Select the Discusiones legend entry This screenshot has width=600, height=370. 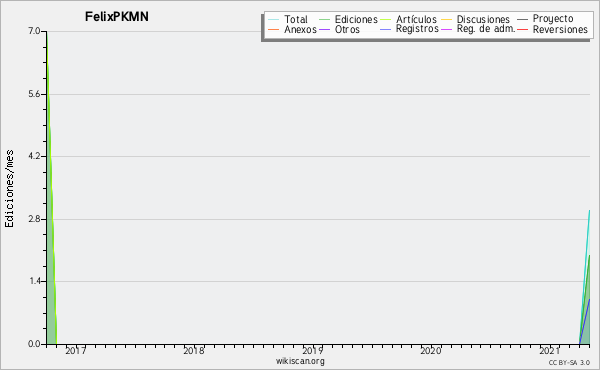[x=476, y=19]
